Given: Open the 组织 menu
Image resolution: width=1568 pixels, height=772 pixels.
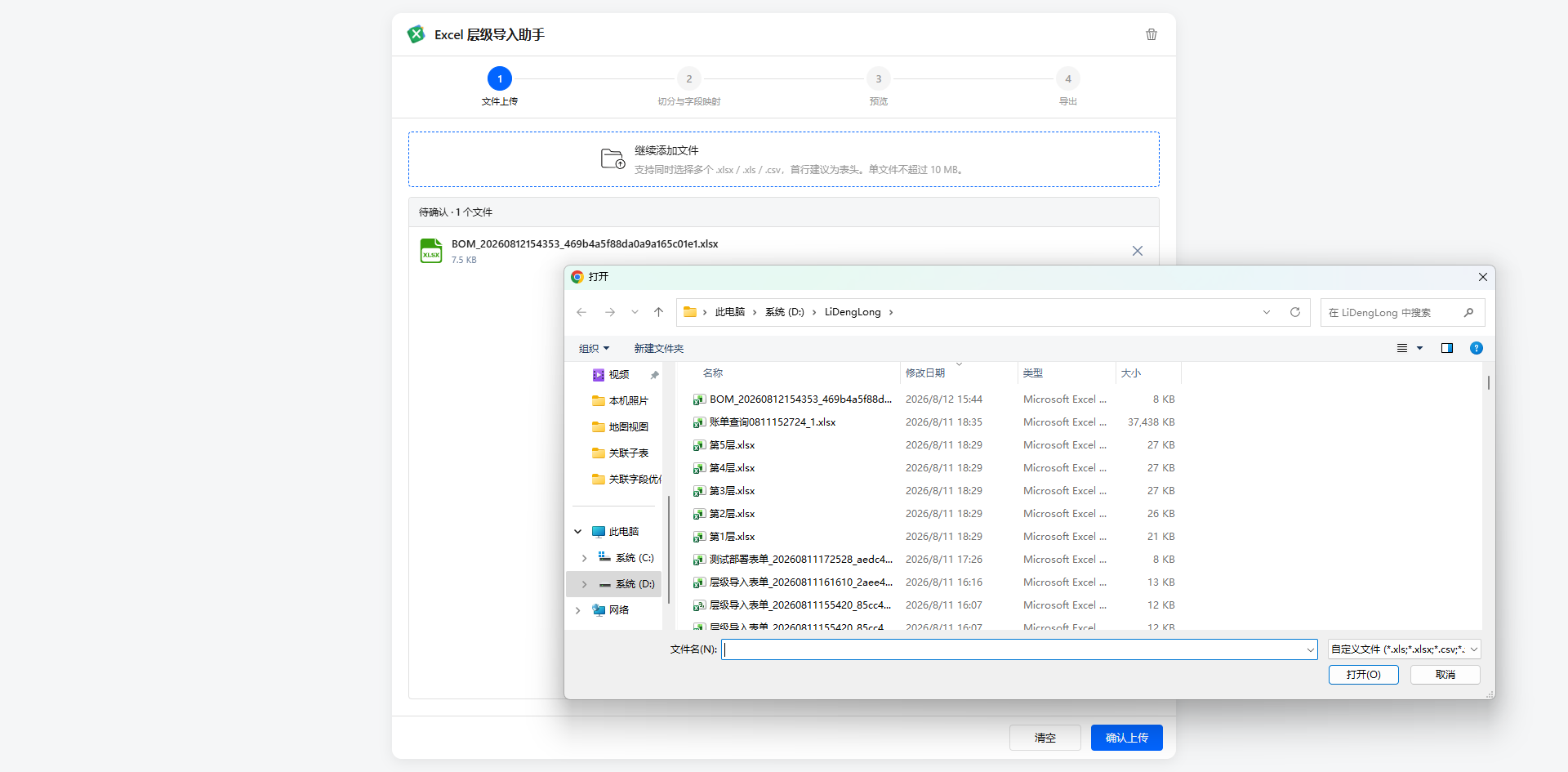Looking at the screenshot, I should coord(594,348).
